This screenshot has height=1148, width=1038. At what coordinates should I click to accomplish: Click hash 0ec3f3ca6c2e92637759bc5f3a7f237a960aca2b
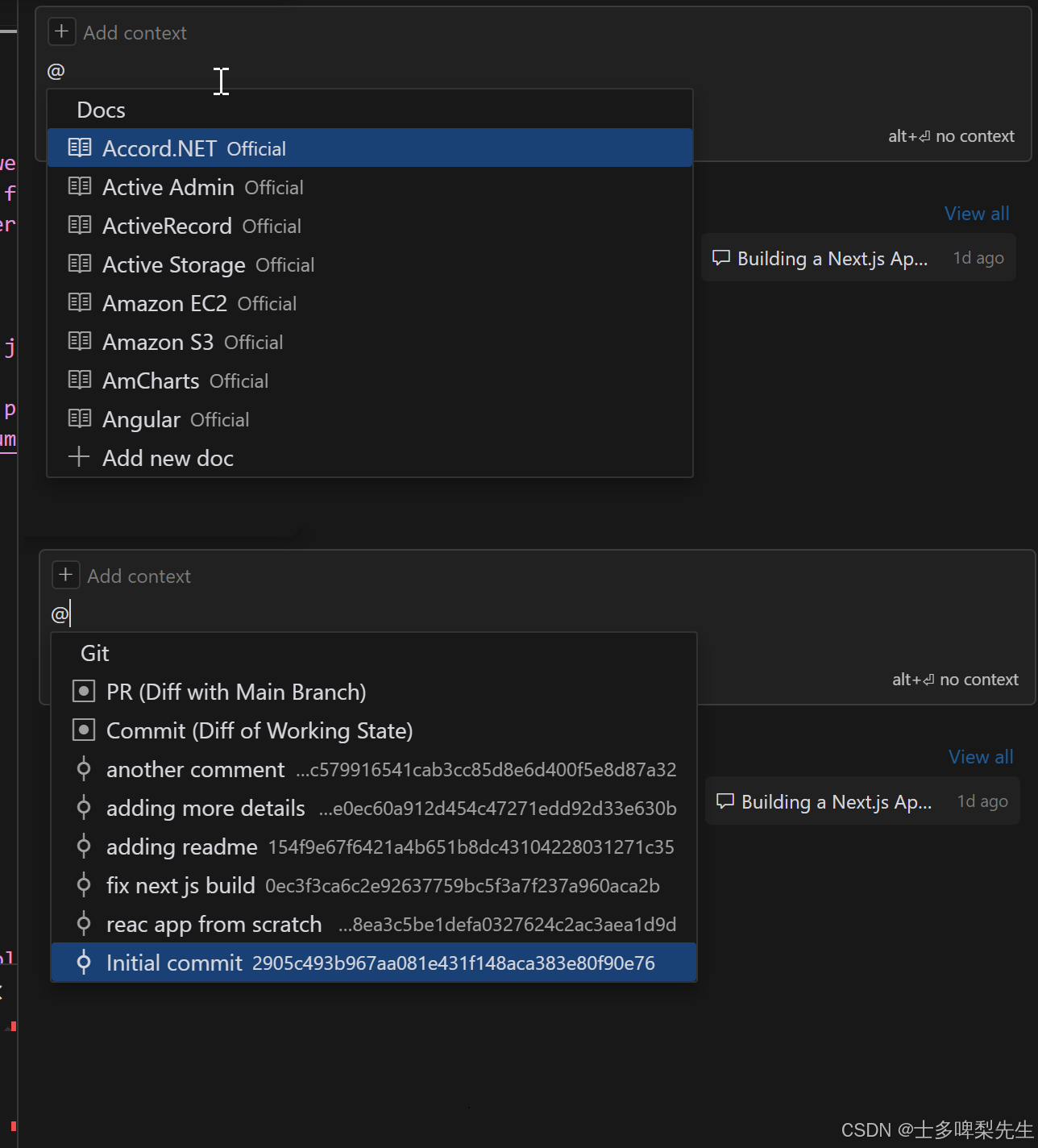(463, 886)
